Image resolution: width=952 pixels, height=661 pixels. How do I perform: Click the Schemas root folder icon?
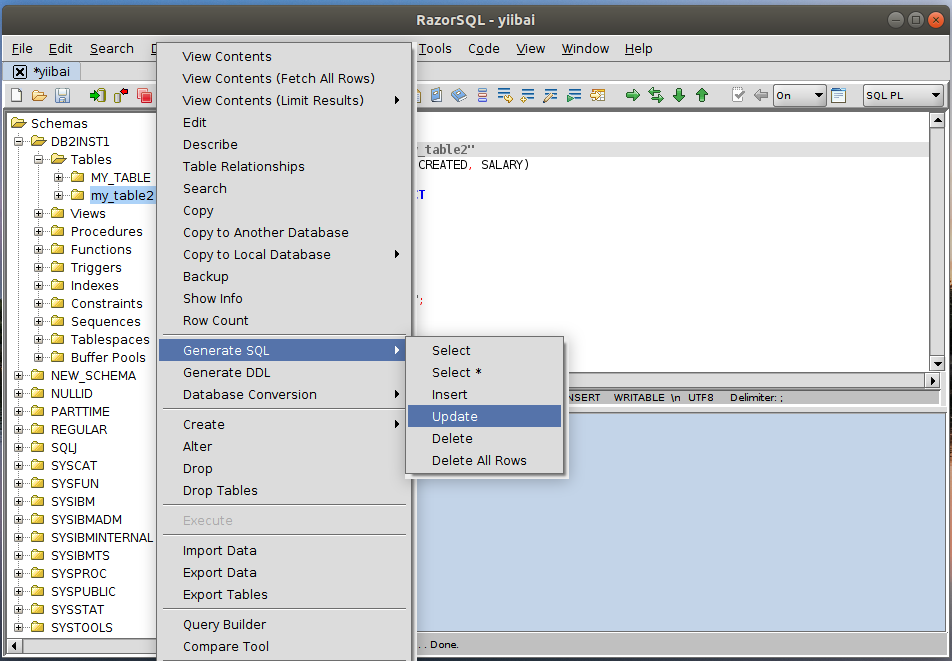pos(19,123)
